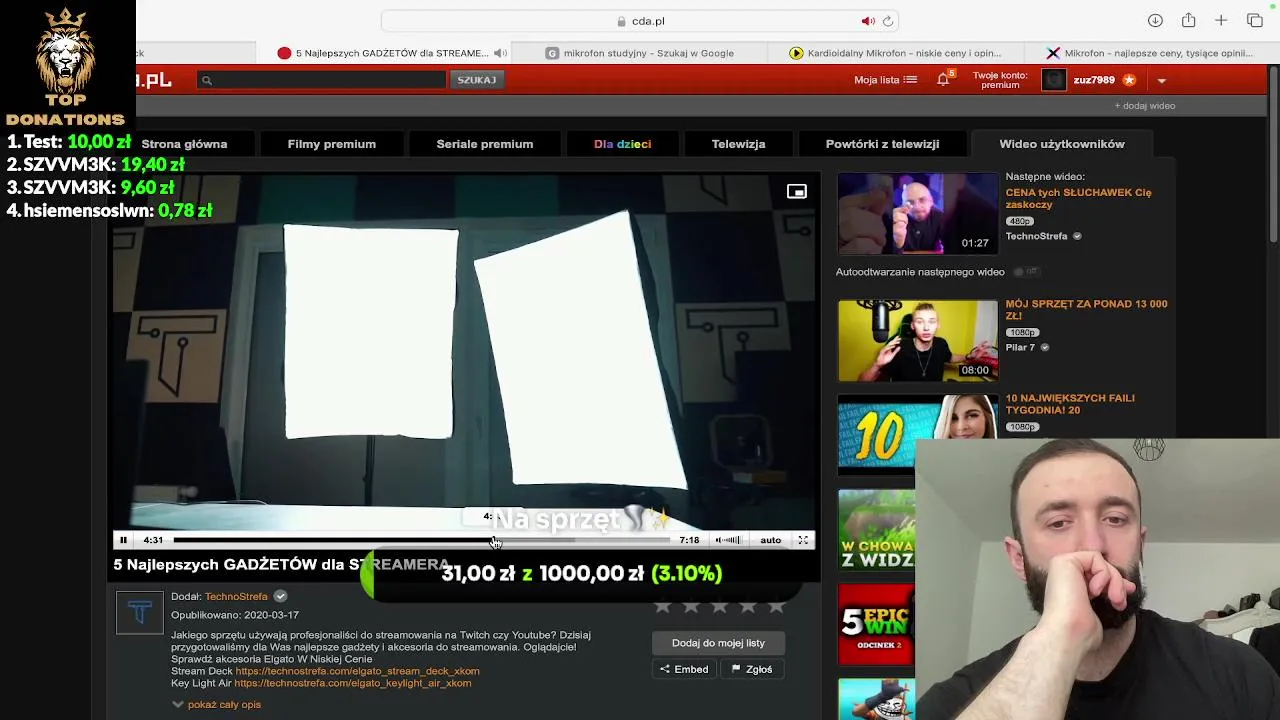Focus the cda.pl search field

321,80
